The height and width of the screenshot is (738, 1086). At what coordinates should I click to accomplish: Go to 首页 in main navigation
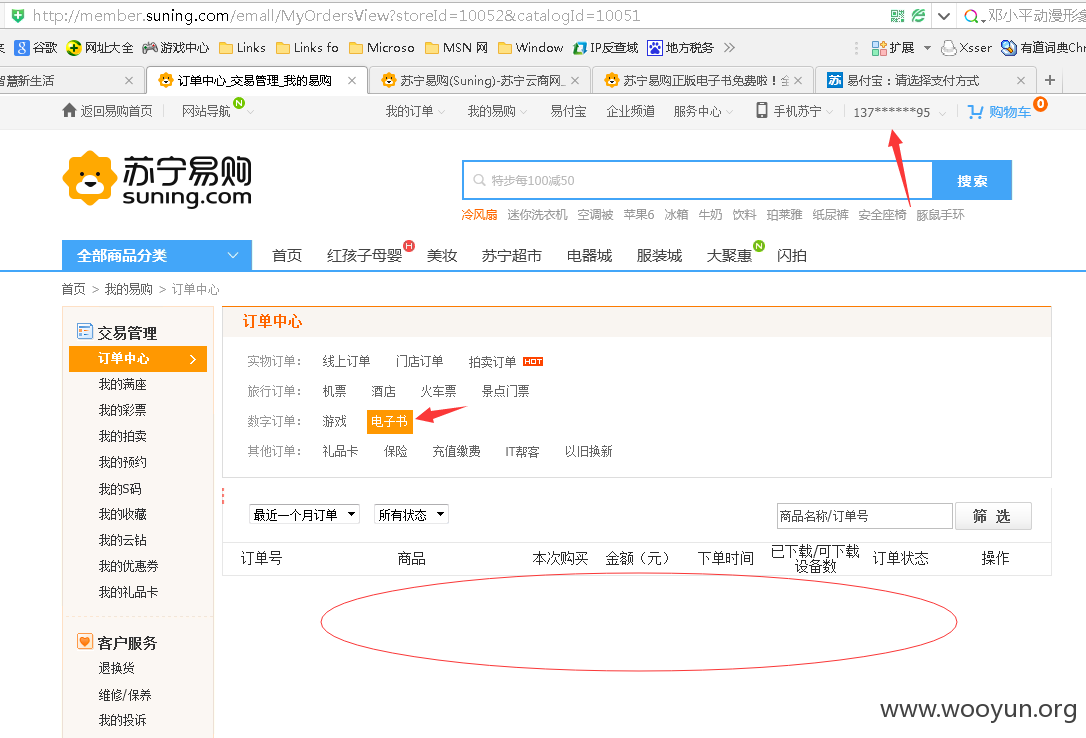click(287, 256)
